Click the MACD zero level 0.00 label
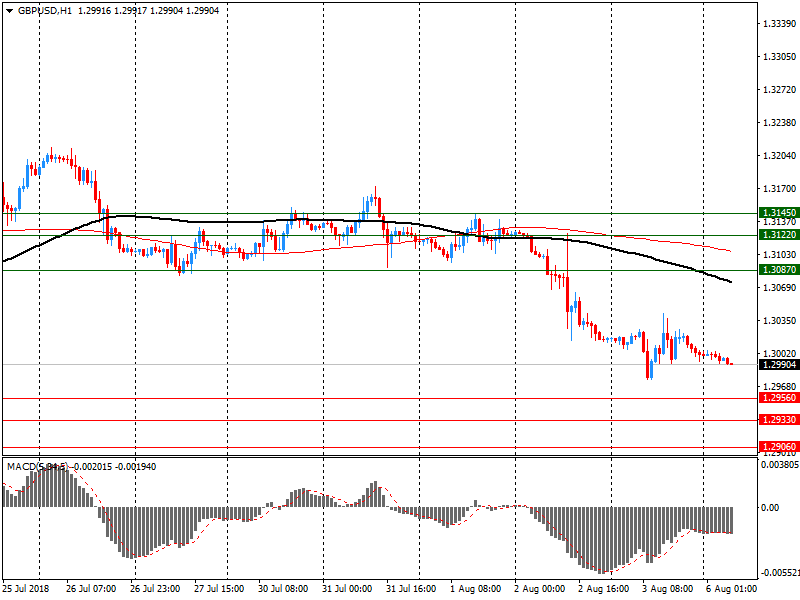The image size is (800, 600). pos(771,507)
